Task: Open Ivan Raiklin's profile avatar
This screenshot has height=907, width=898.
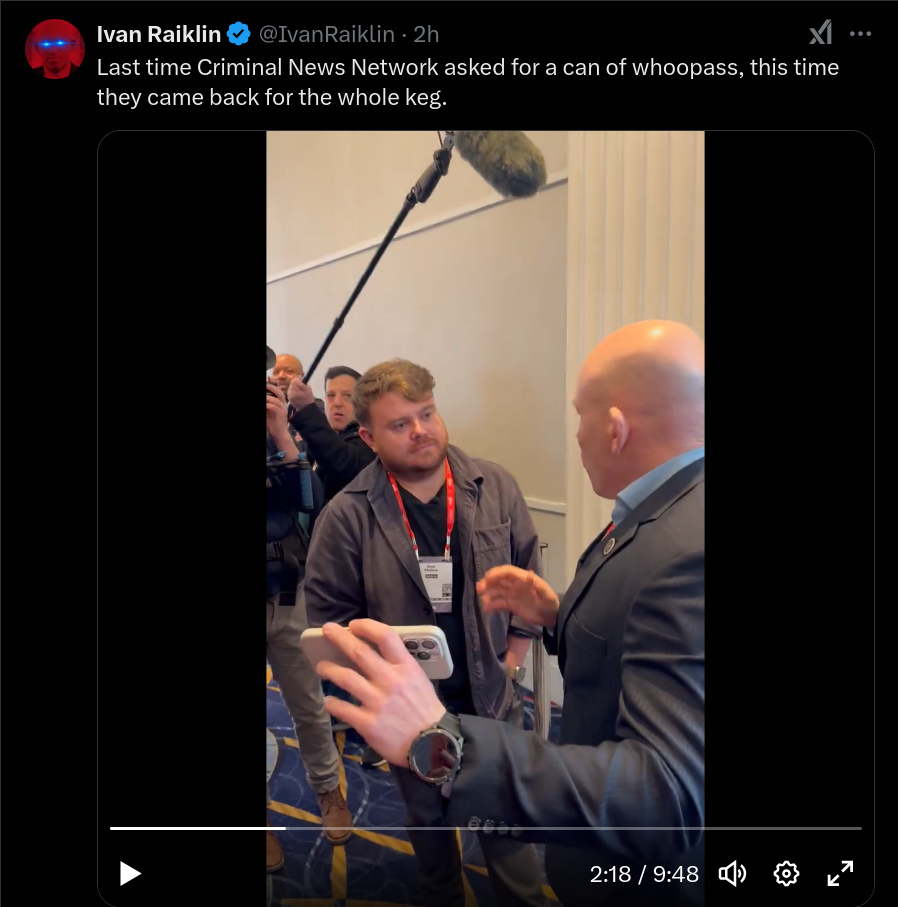Action: coord(55,49)
